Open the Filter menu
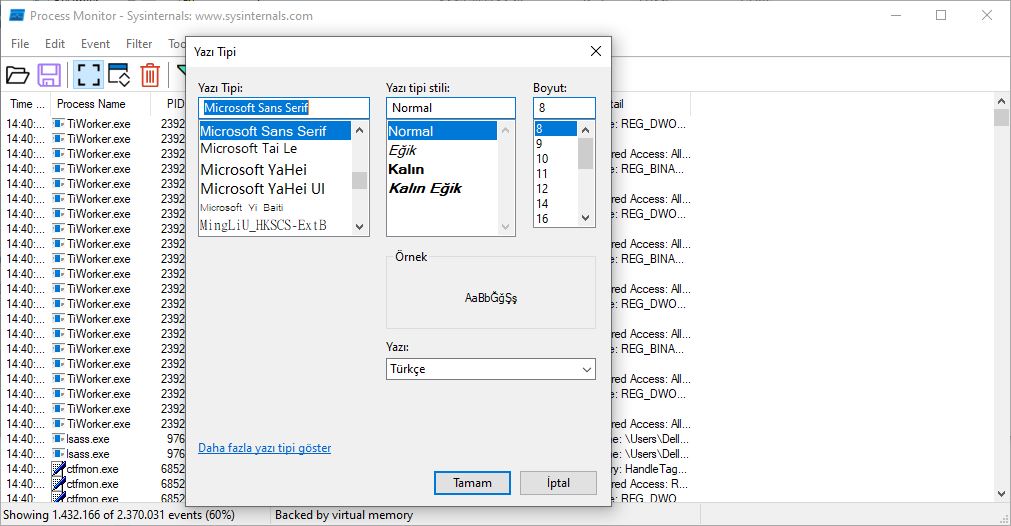 pyautogui.click(x=139, y=44)
